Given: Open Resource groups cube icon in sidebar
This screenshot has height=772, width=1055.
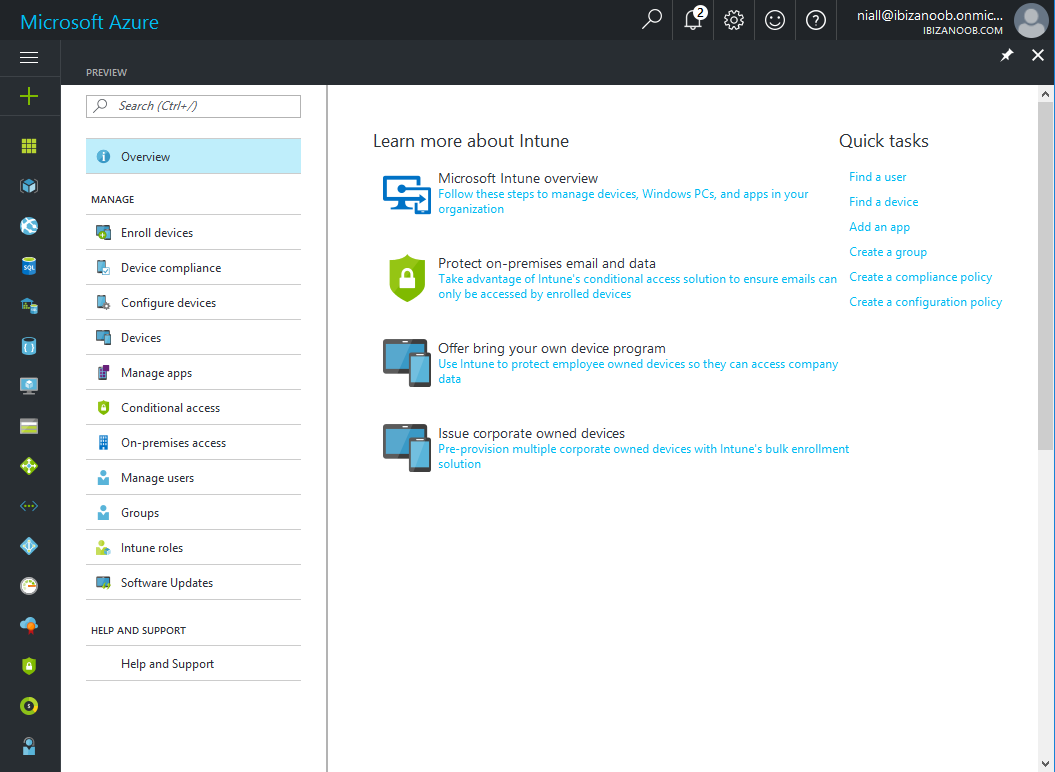Looking at the screenshot, I should (x=29, y=186).
